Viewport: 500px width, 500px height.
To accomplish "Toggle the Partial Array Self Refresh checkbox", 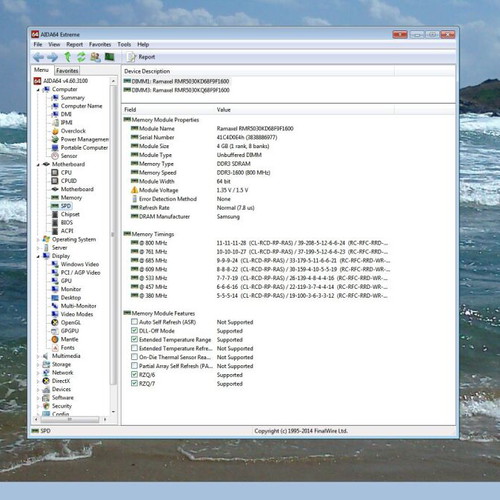I will (x=134, y=366).
